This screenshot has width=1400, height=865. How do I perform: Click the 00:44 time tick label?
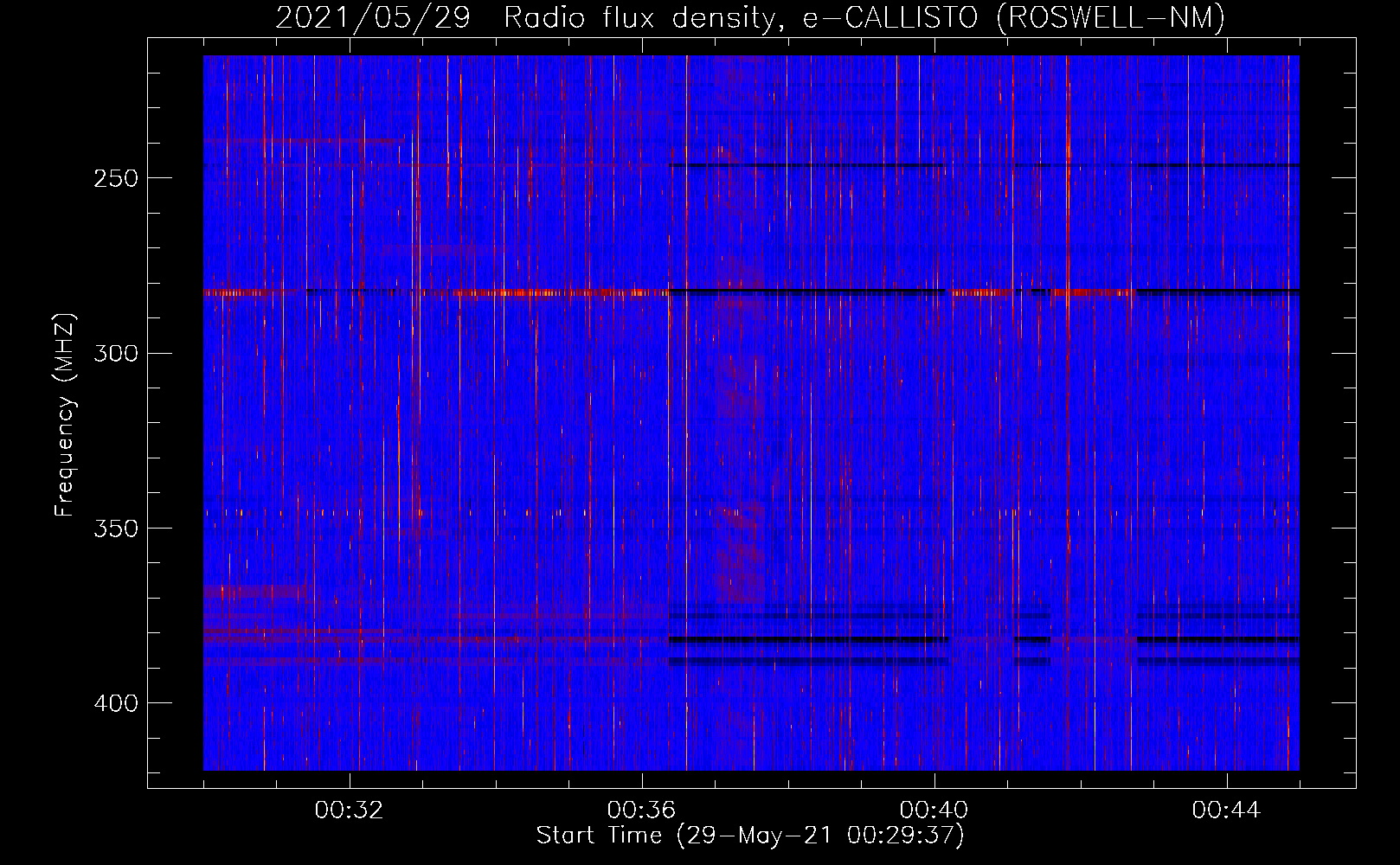[x=1226, y=811]
